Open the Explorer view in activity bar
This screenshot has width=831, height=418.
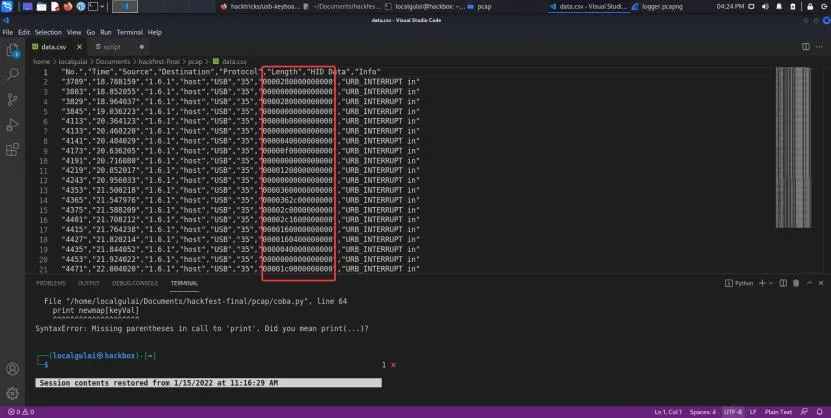point(12,49)
